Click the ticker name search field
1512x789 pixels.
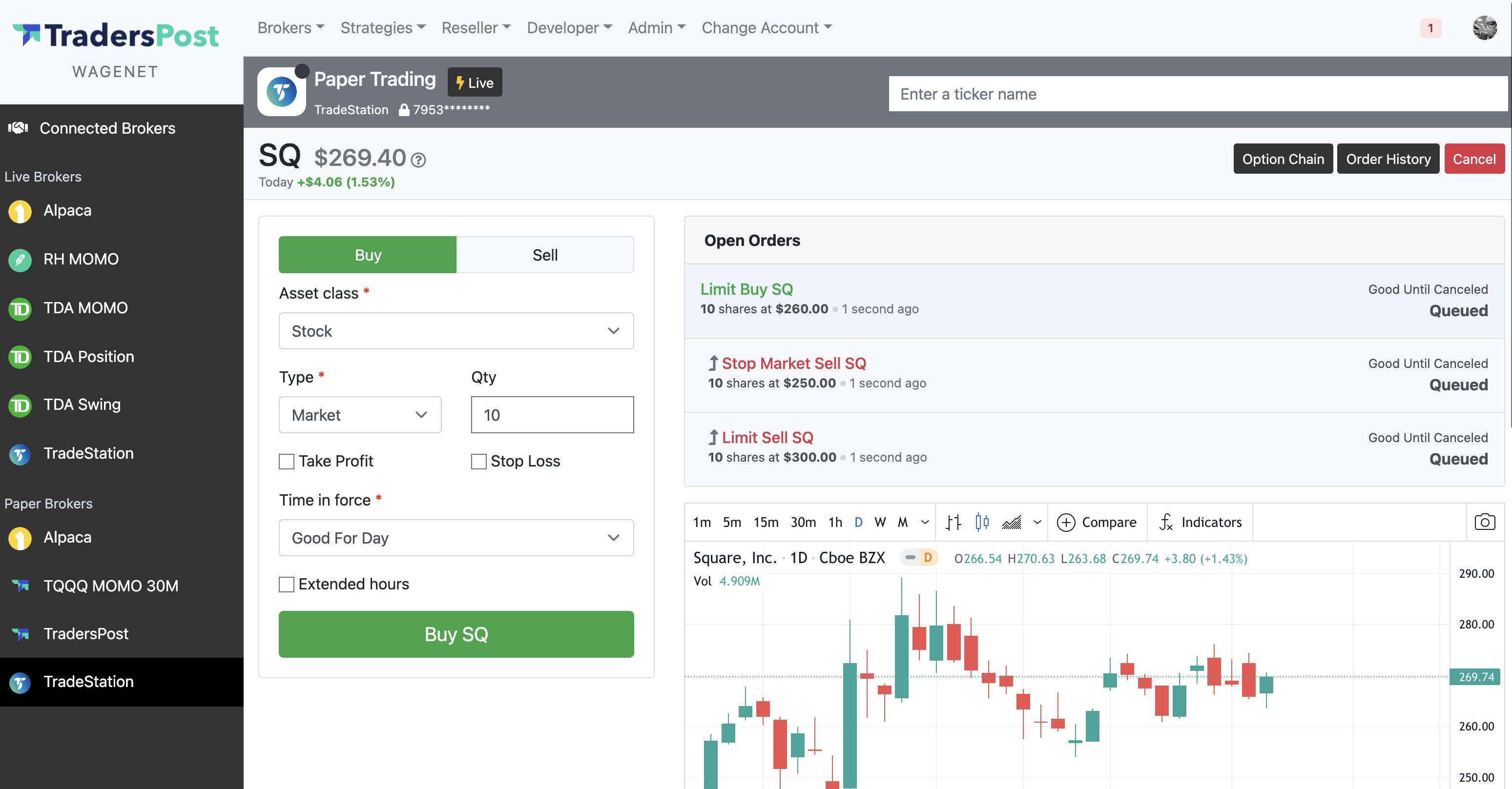[1198, 94]
